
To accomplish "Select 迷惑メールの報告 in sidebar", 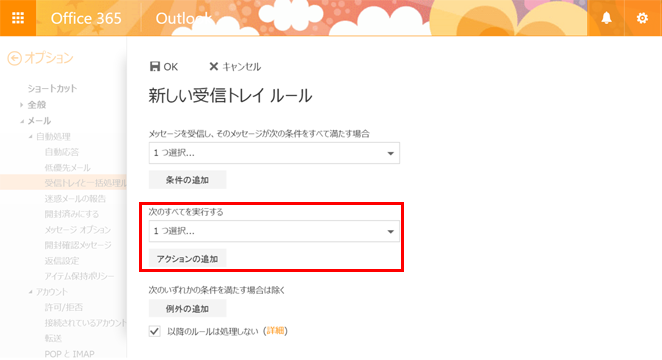I will (x=75, y=198).
